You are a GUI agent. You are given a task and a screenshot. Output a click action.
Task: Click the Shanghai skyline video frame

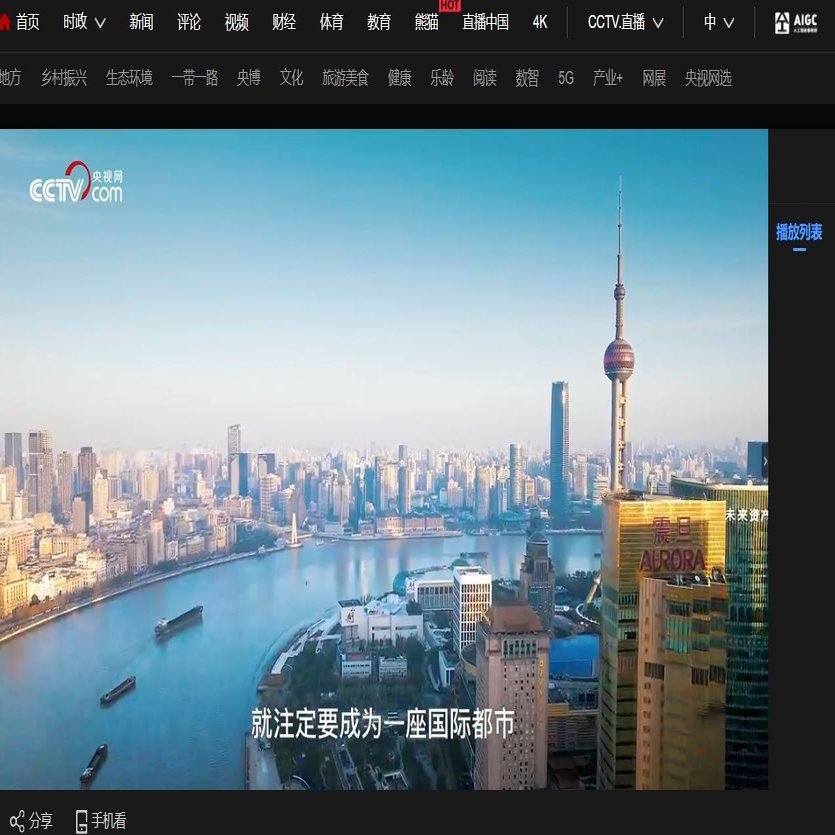coord(384,459)
